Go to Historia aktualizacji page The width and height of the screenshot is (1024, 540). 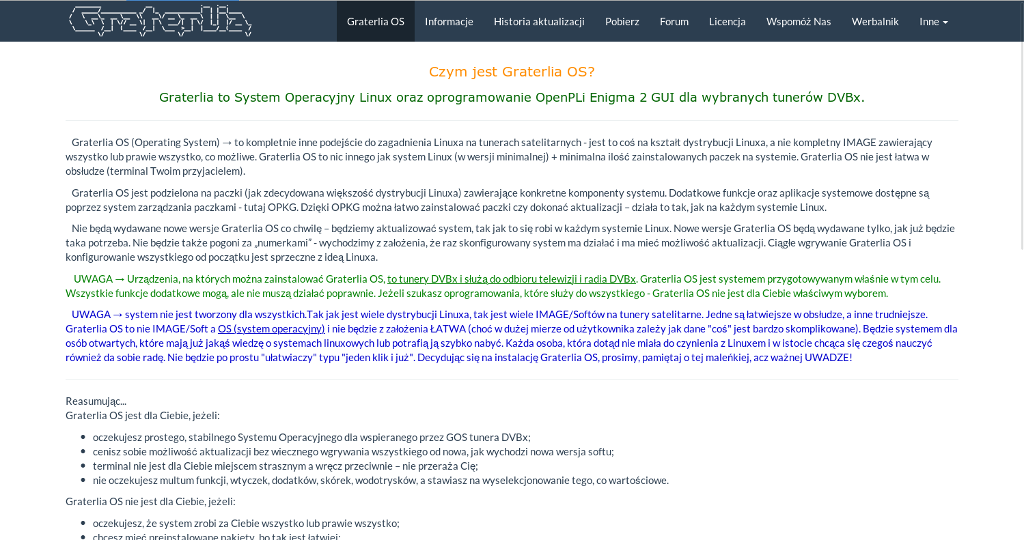pos(539,22)
